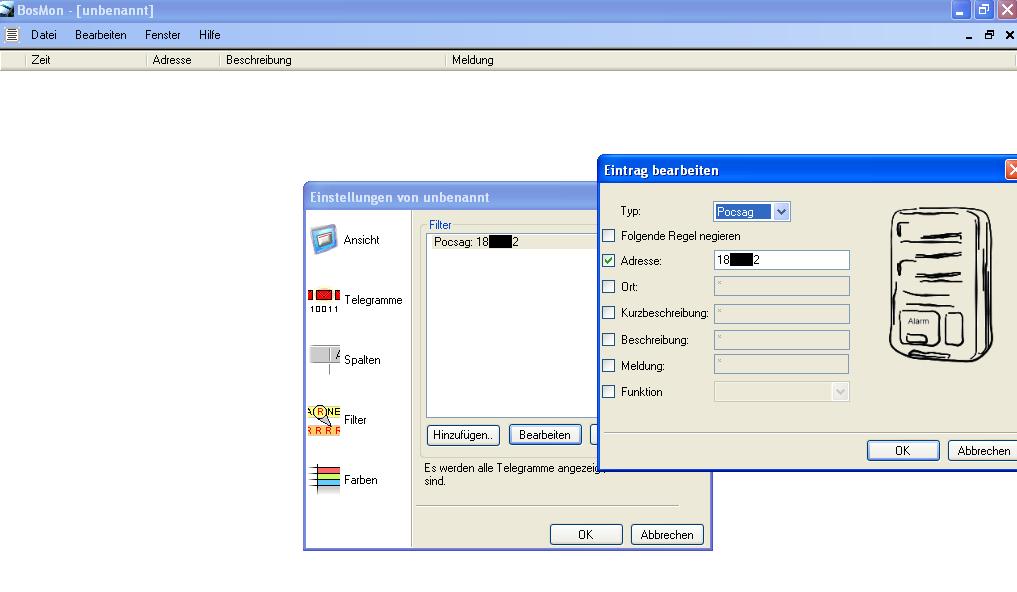
Task: Open the Datei menu
Action: [43, 35]
